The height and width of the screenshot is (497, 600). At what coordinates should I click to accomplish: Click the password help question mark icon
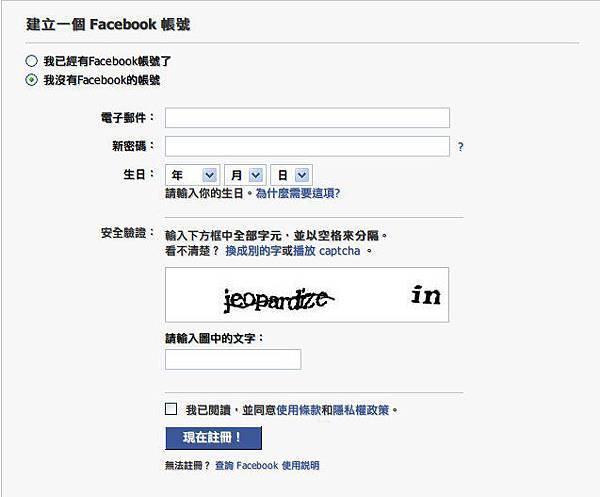click(461, 147)
